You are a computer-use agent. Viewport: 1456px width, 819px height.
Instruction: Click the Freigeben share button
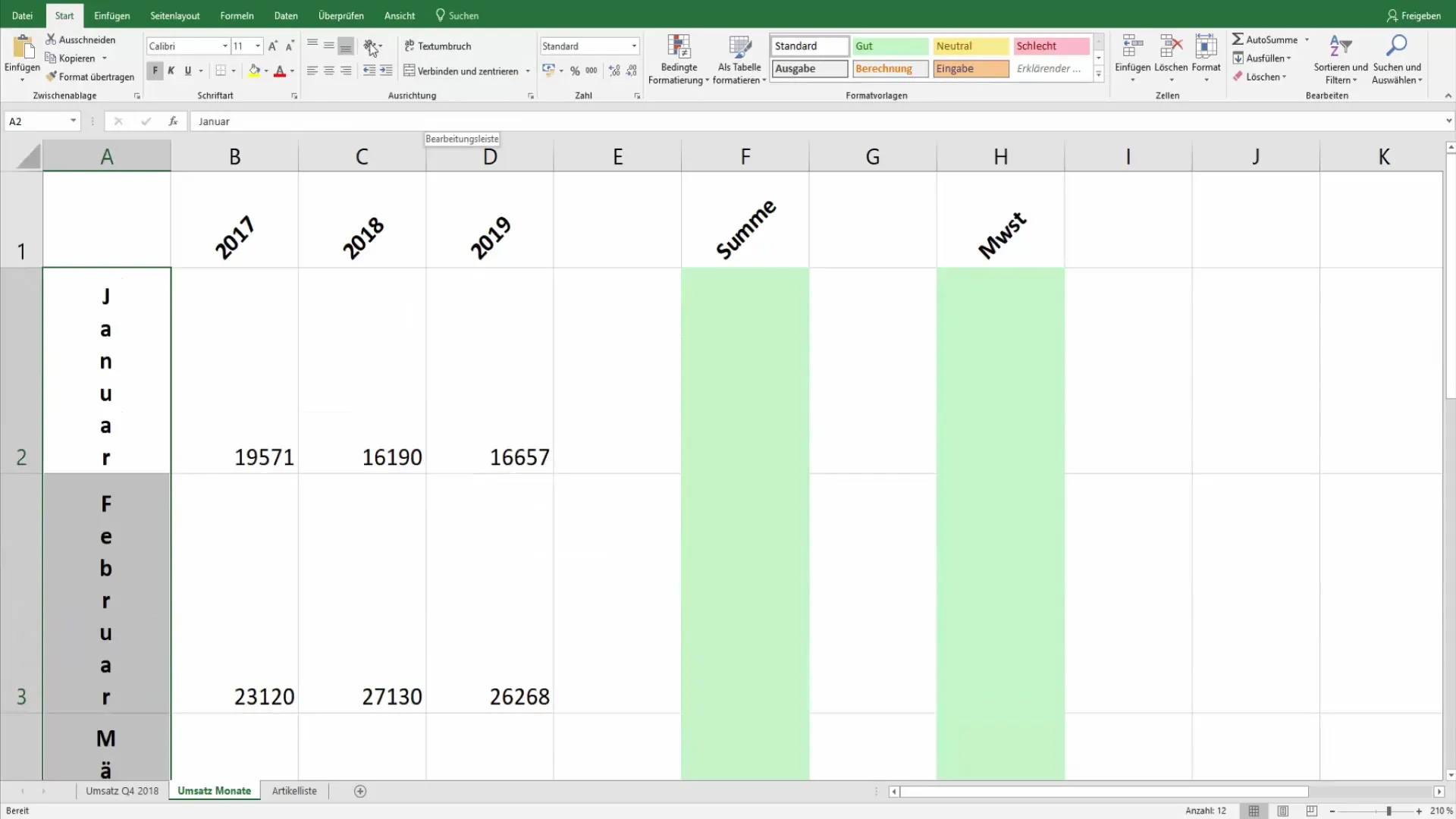[1413, 15]
